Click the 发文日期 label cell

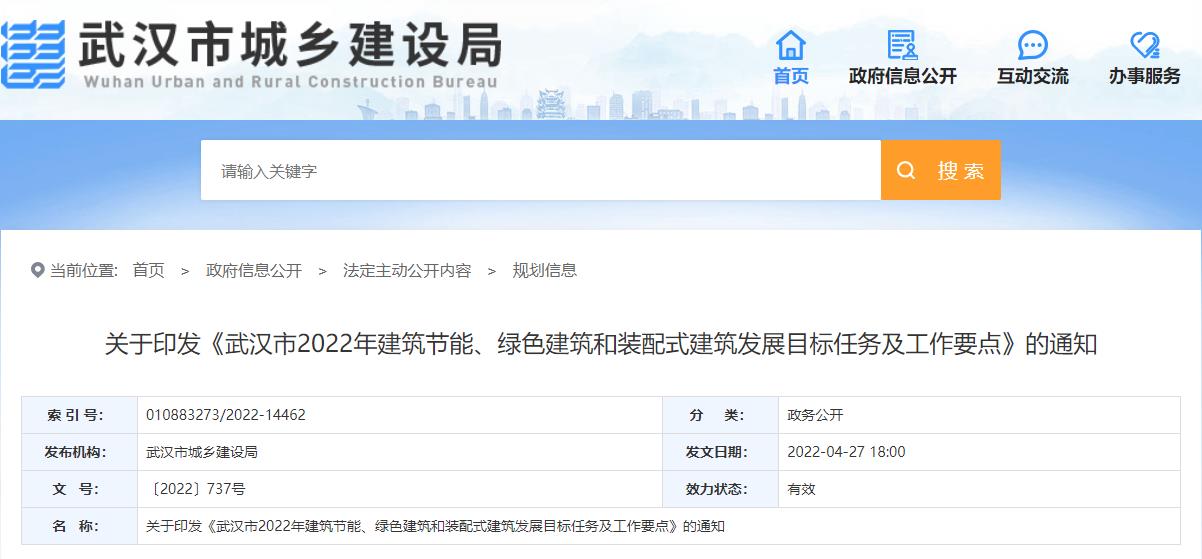[720, 452]
